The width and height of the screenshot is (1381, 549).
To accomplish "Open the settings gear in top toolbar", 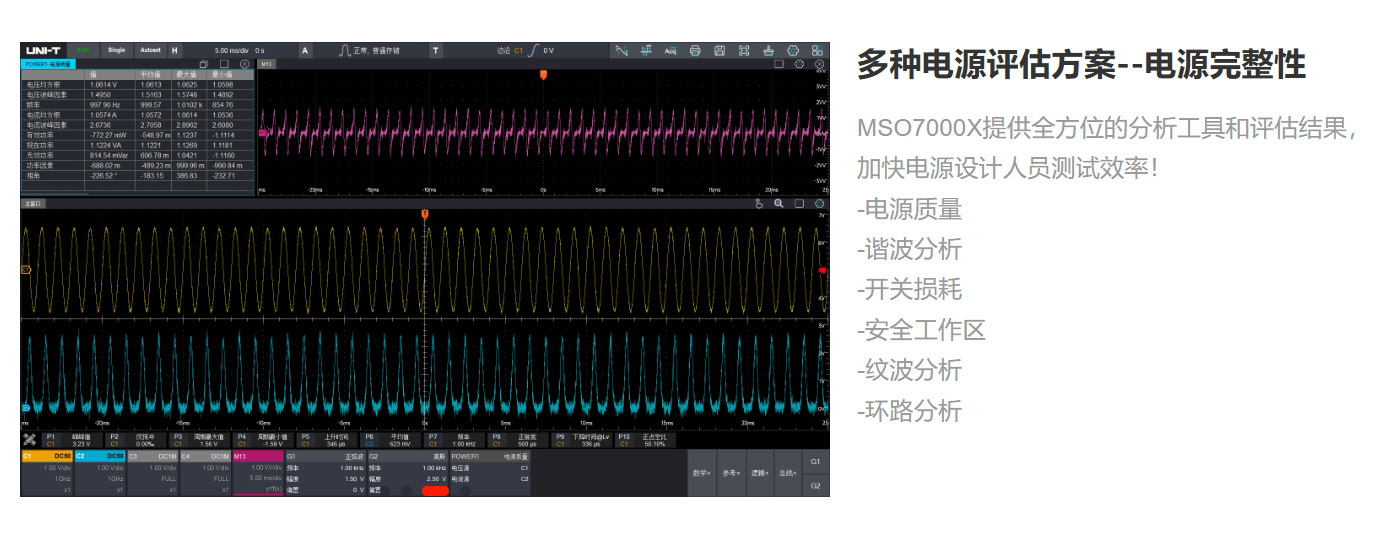I will point(793,50).
